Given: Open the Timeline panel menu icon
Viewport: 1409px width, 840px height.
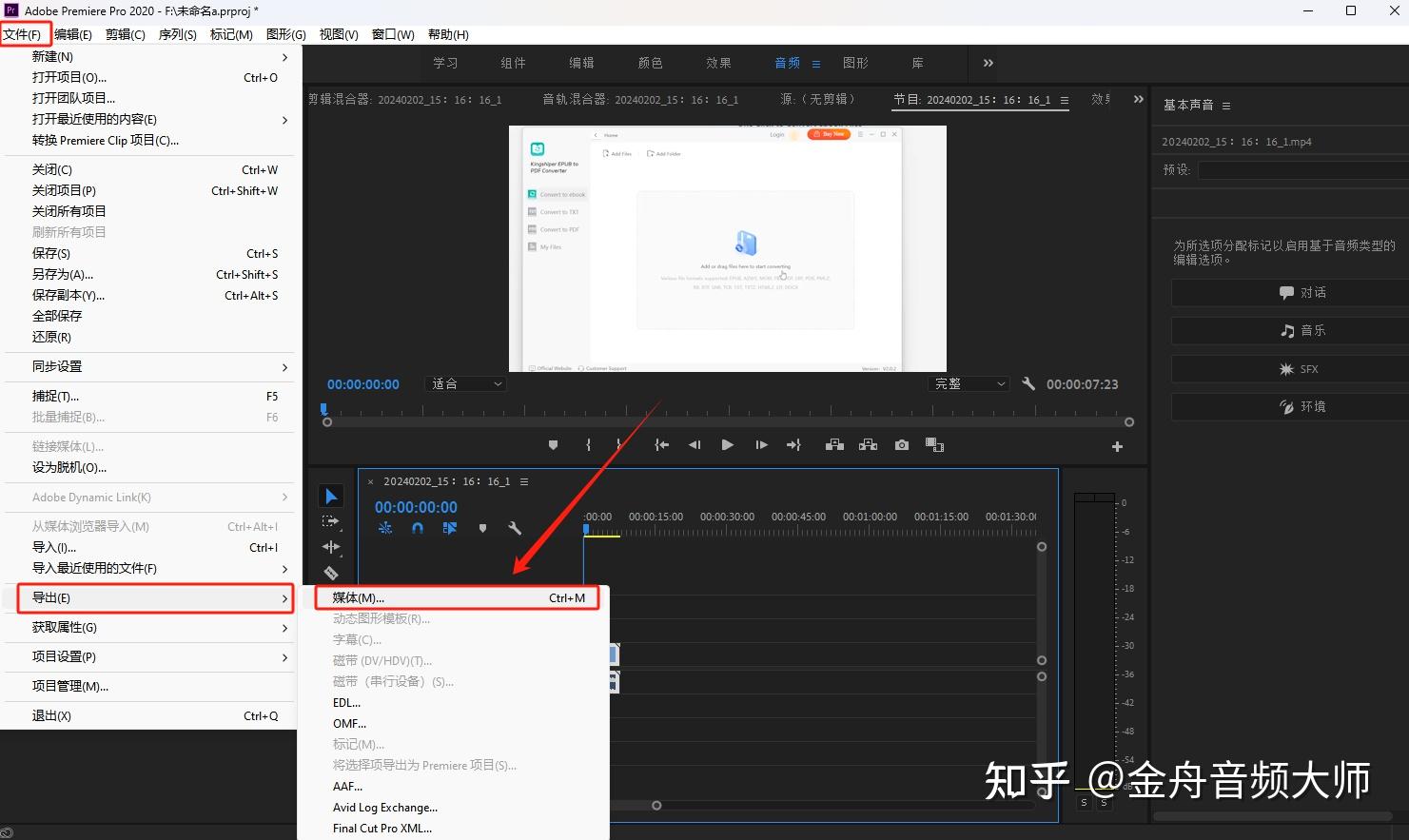Looking at the screenshot, I should tap(524, 481).
